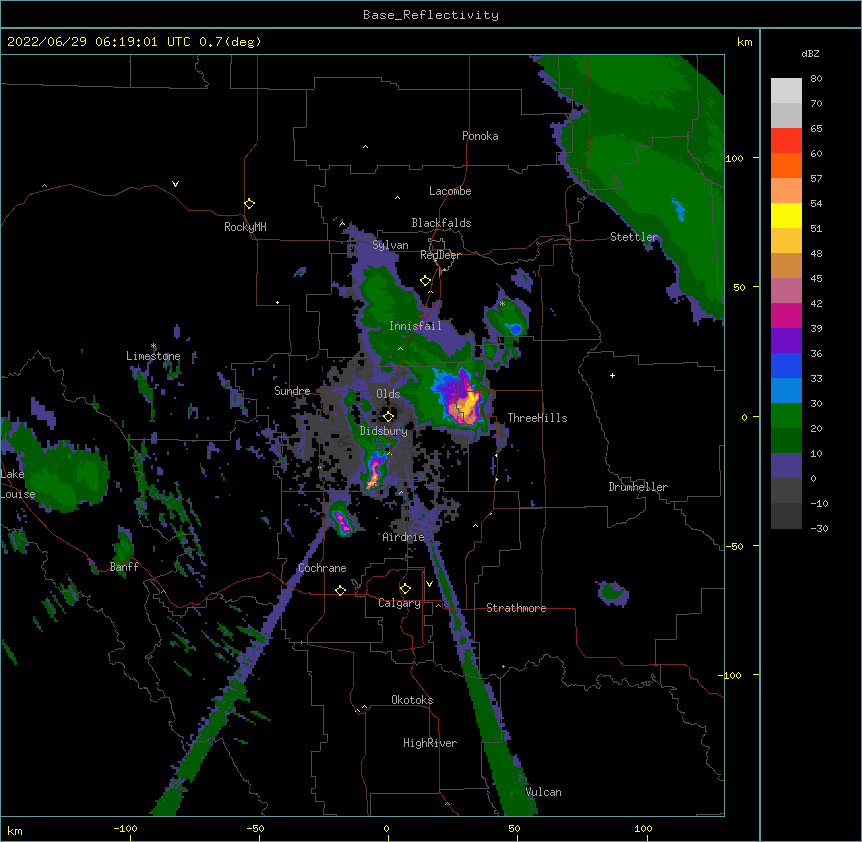Image resolution: width=862 pixels, height=842 pixels.
Task: Click the bright green legend swatch below 30
Action: coord(786,416)
